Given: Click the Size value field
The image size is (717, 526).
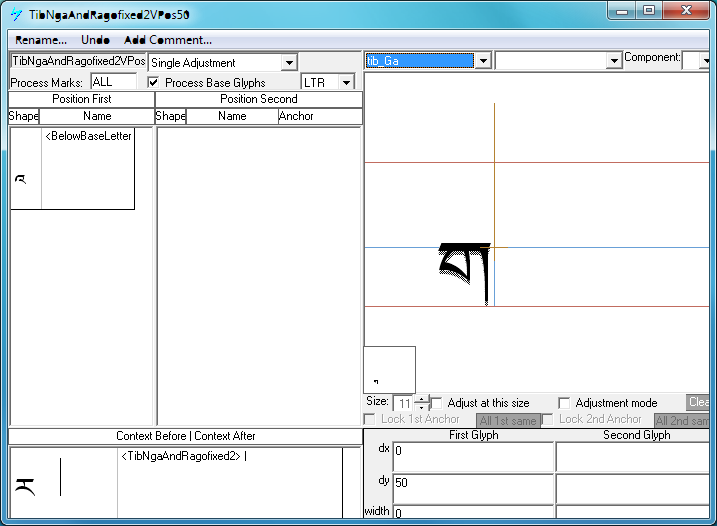Looking at the screenshot, I should (403, 403).
